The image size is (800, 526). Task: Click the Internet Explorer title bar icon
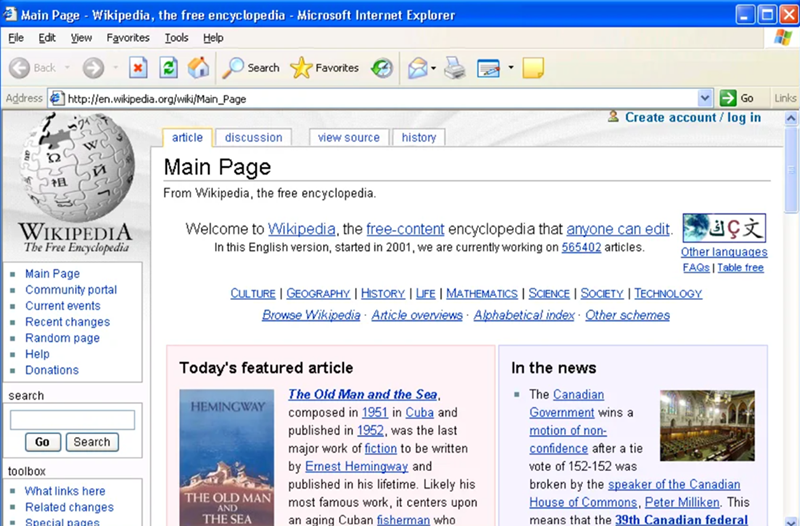pos(10,14)
